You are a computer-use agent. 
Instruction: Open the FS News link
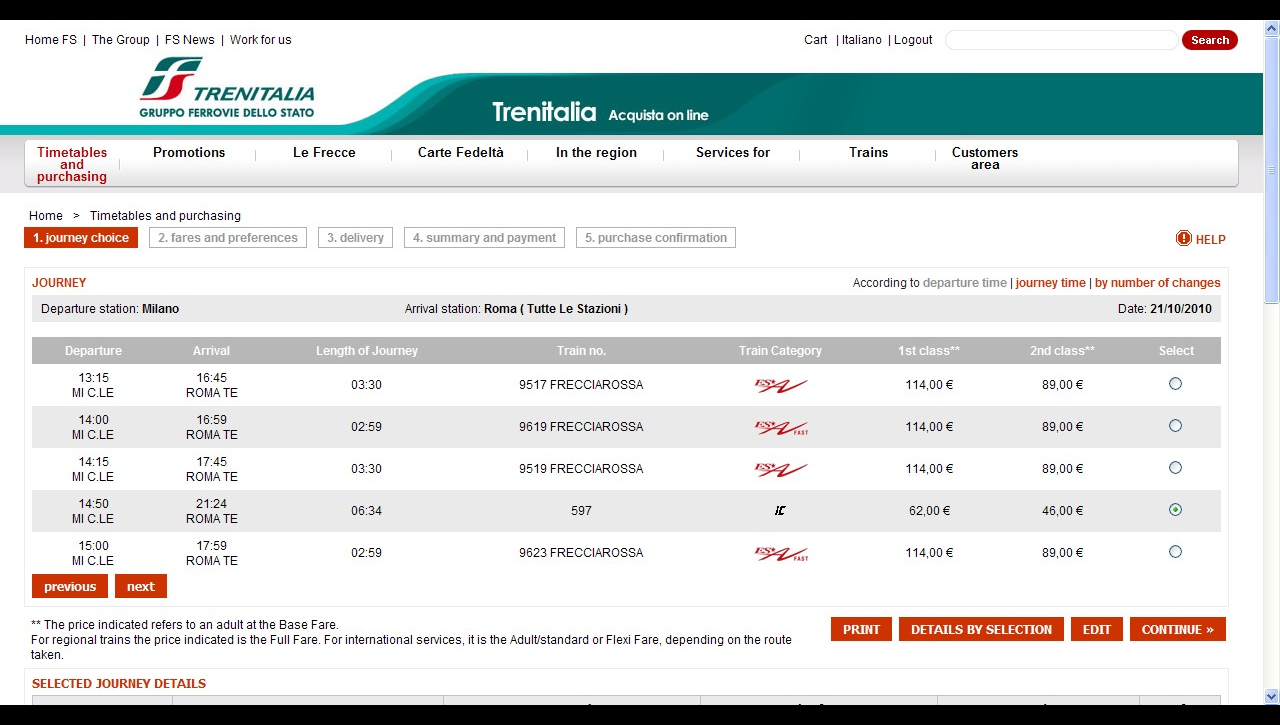coord(190,40)
